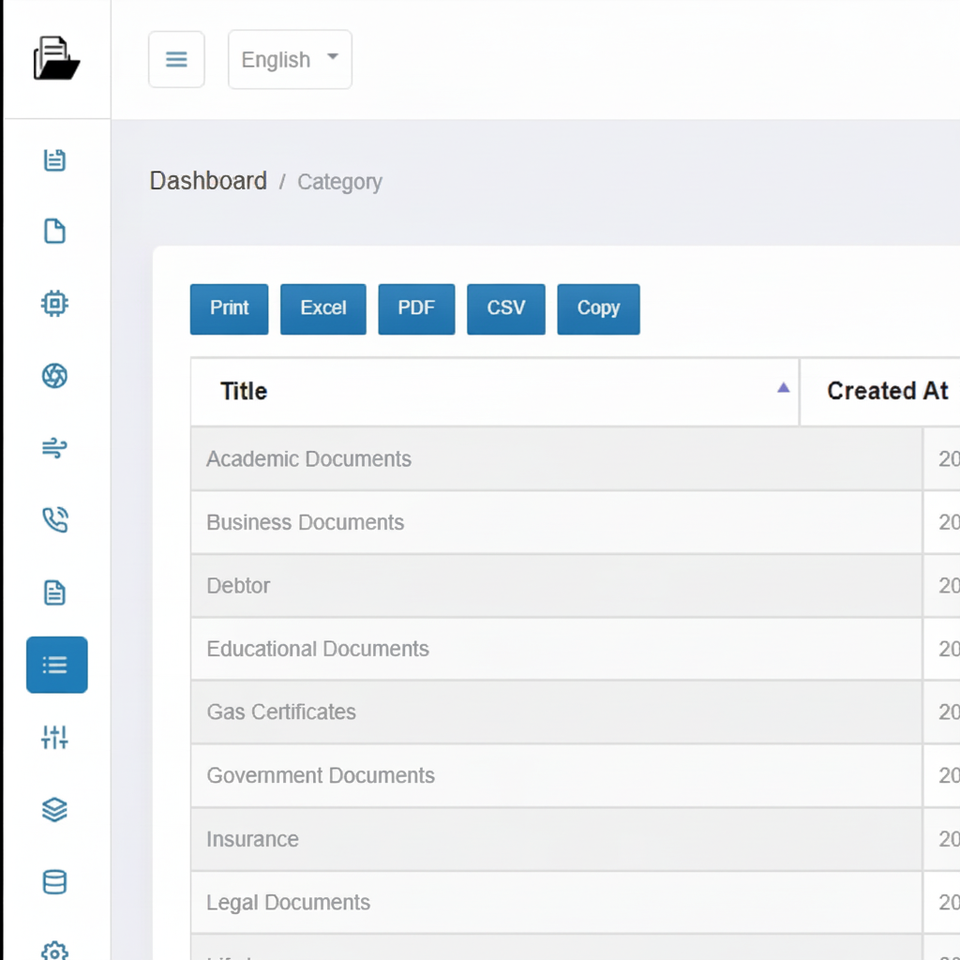Click the highlighted list icon in sidebar
The height and width of the screenshot is (960, 960).
tap(57, 665)
